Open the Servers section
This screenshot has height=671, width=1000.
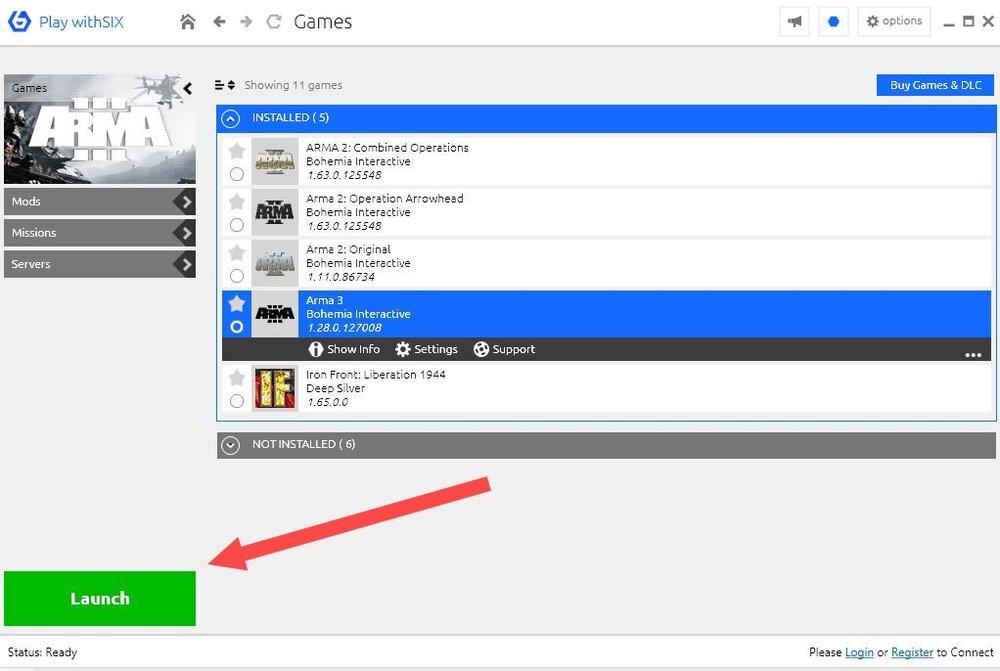tap(99, 264)
